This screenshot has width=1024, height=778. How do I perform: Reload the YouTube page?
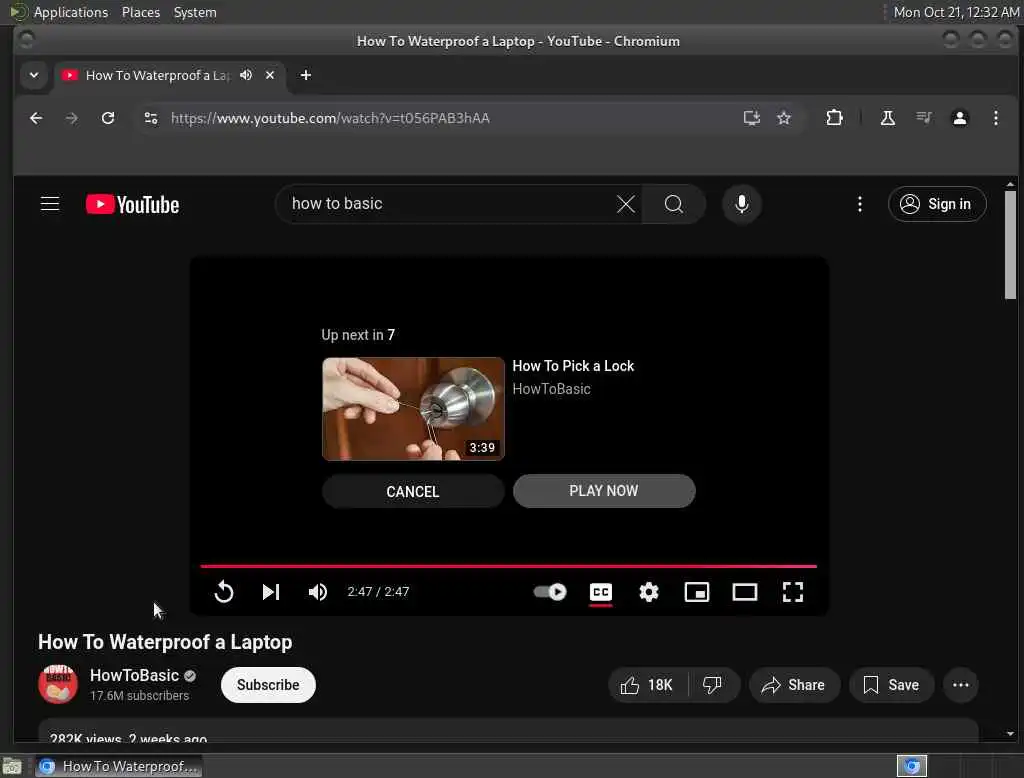point(108,118)
